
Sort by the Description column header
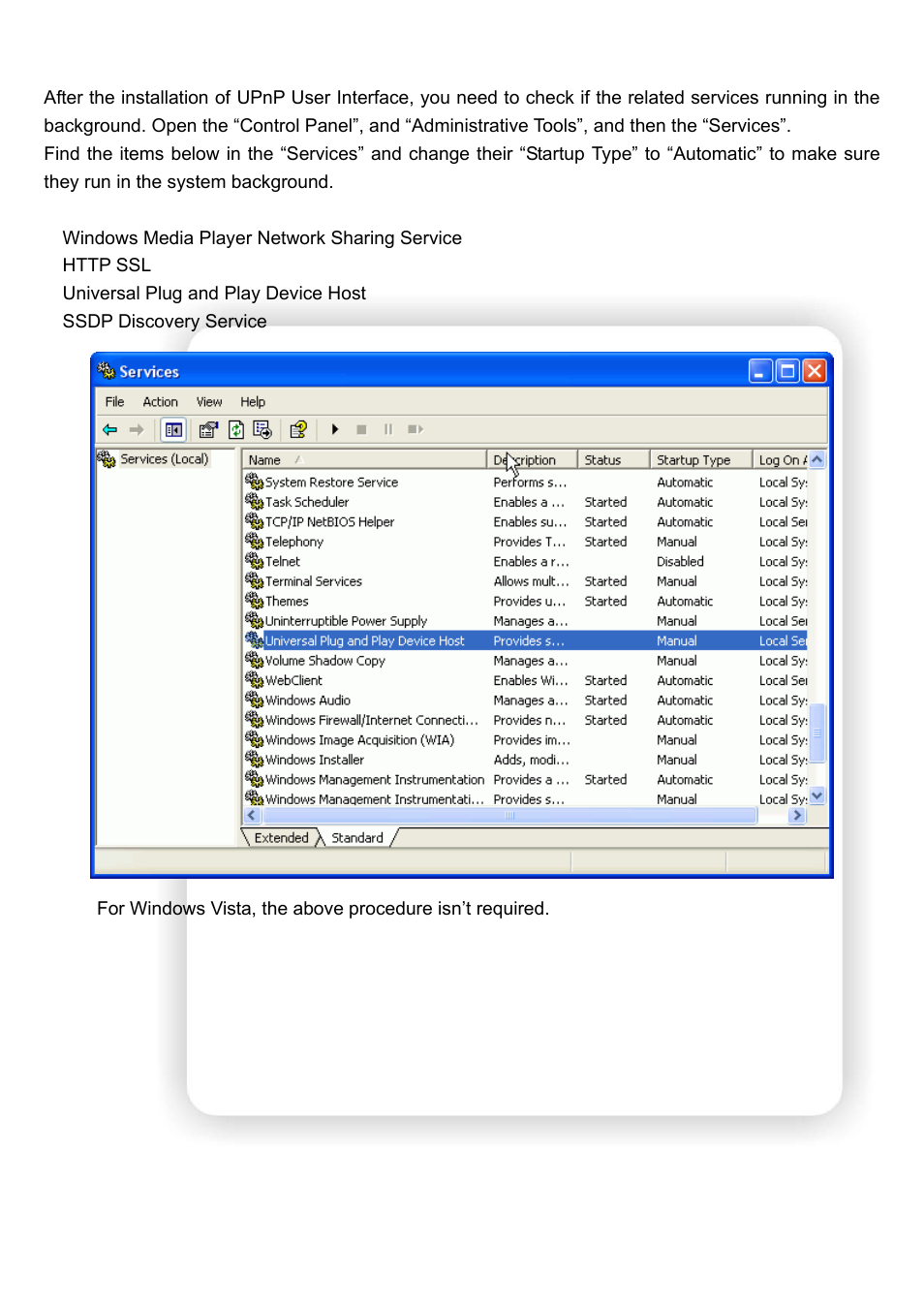532,460
